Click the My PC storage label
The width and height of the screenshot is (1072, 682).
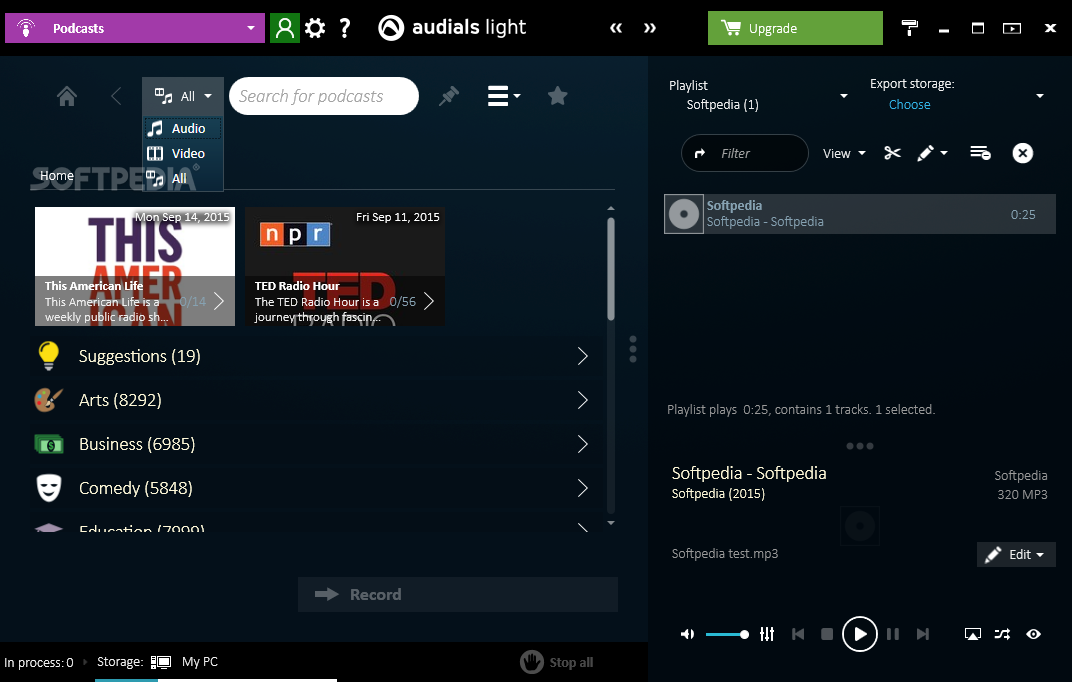click(200, 661)
